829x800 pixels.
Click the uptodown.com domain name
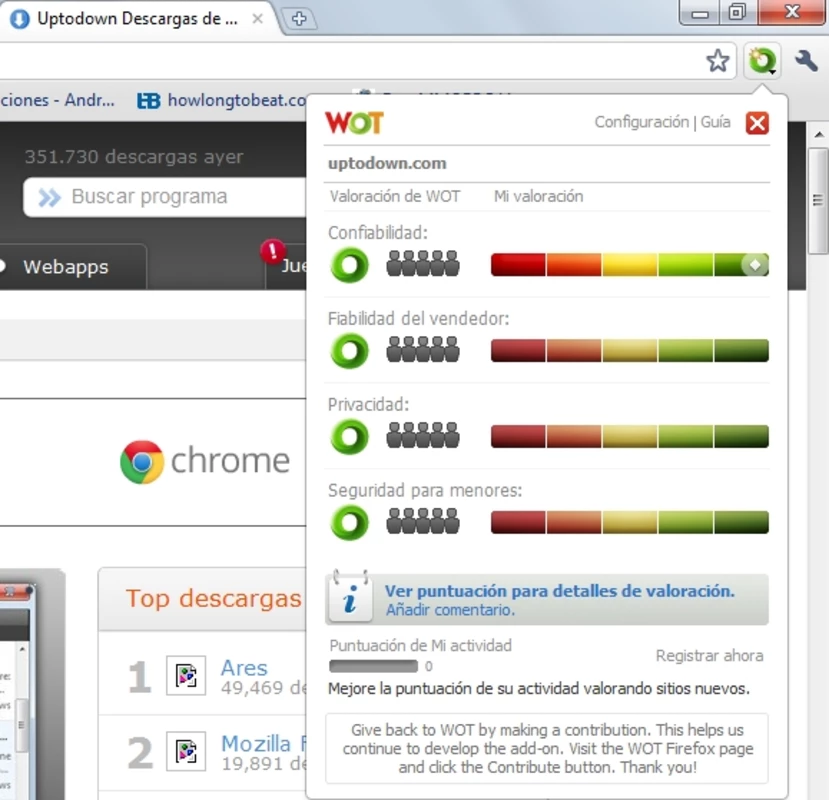pyautogui.click(x=387, y=163)
